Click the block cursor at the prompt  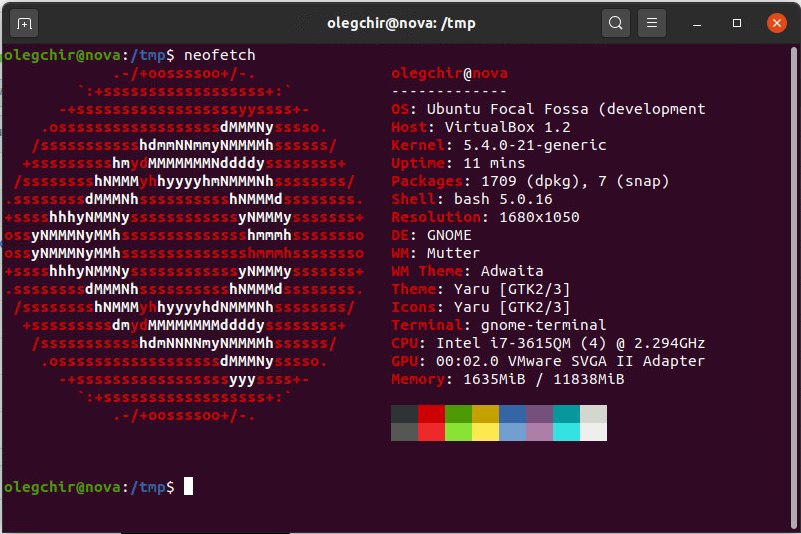(x=189, y=486)
